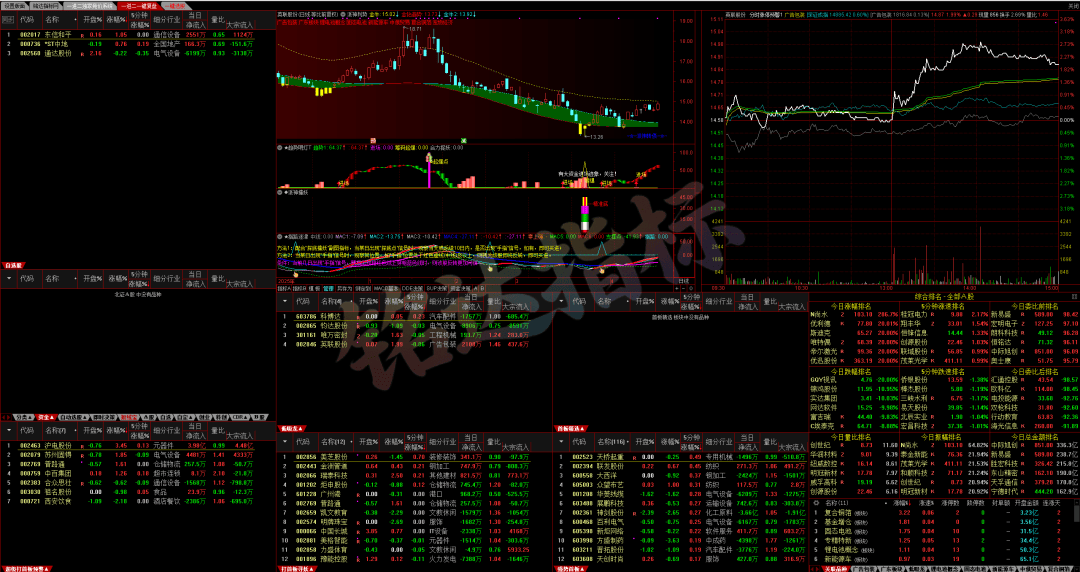This screenshot has width=1080, height=572.
Task: Click the 管理 indicator button
Action: (328, 289)
